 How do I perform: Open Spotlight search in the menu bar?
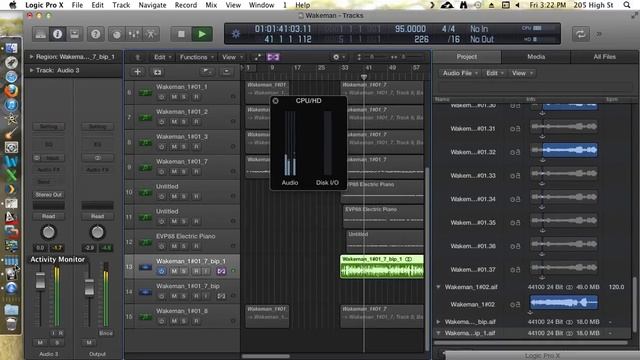(x=627, y=5)
